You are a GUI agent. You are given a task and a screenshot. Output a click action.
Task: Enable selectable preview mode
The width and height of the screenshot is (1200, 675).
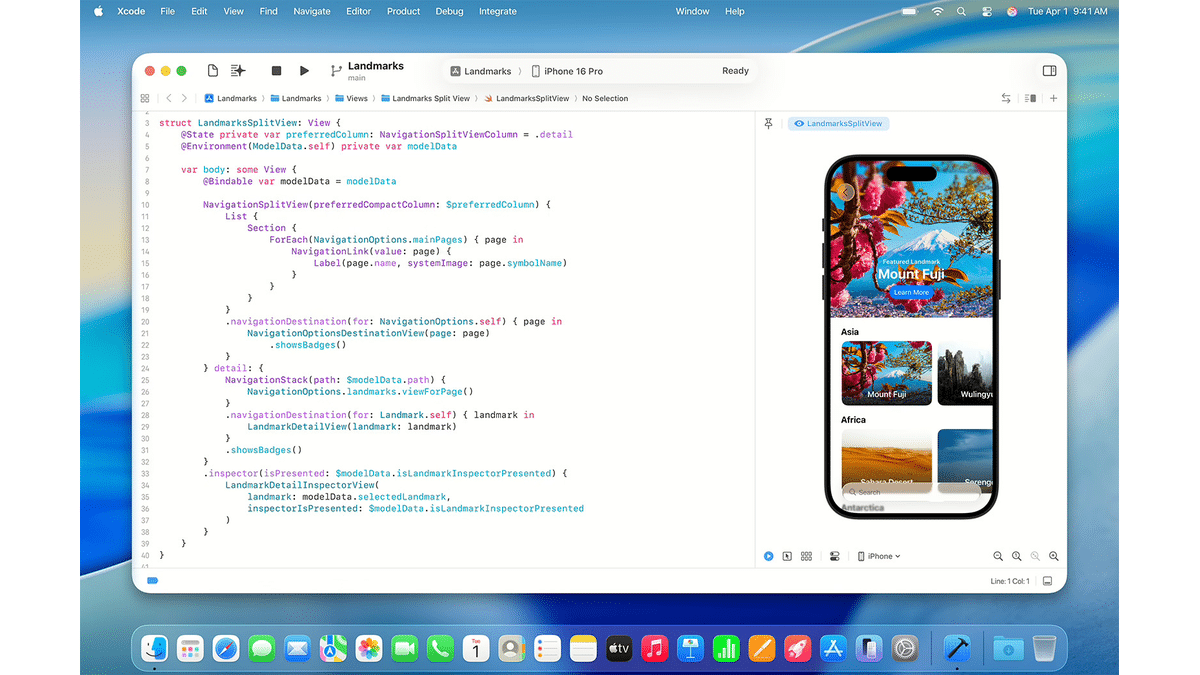[787, 556]
